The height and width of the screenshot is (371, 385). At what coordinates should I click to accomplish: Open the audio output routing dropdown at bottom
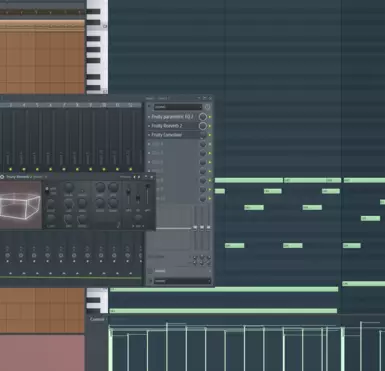[183, 281]
